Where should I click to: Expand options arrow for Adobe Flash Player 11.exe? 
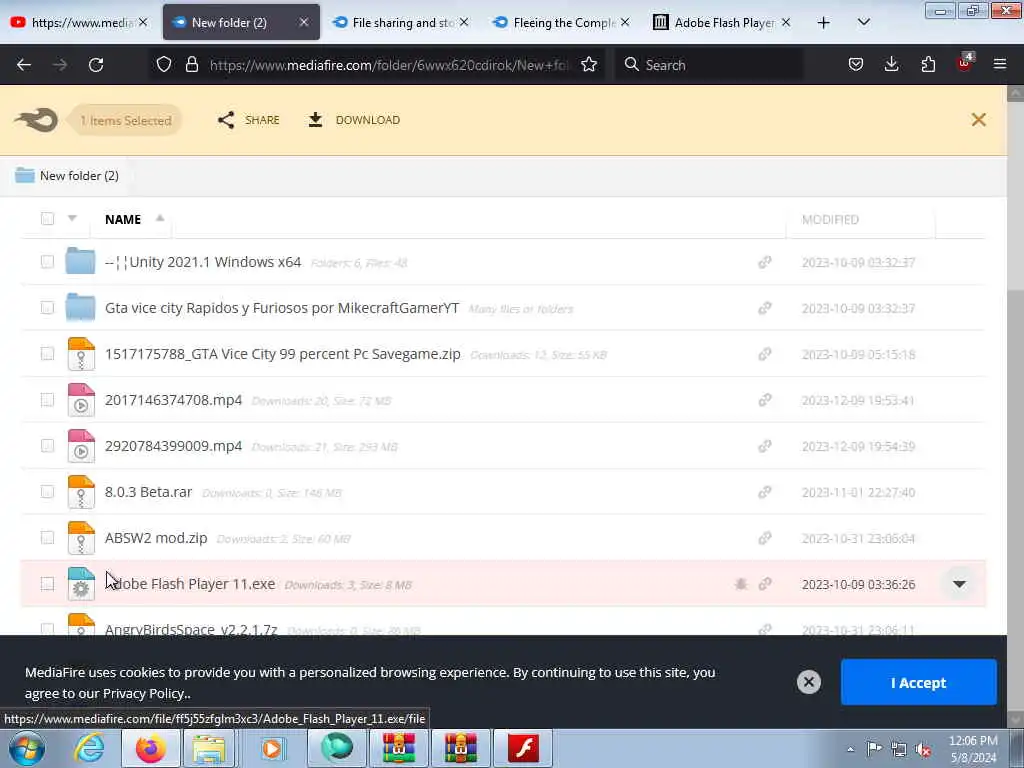click(959, 584)
